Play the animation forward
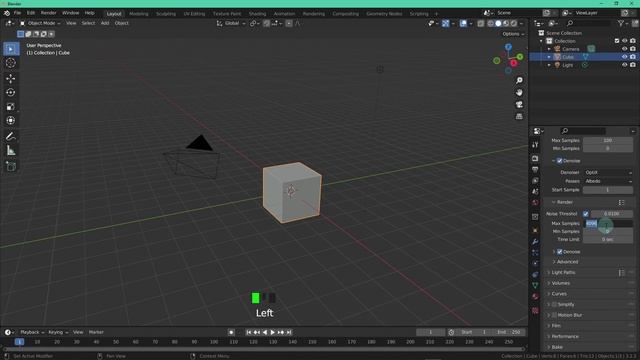640x360 pixels. point(273,333)
